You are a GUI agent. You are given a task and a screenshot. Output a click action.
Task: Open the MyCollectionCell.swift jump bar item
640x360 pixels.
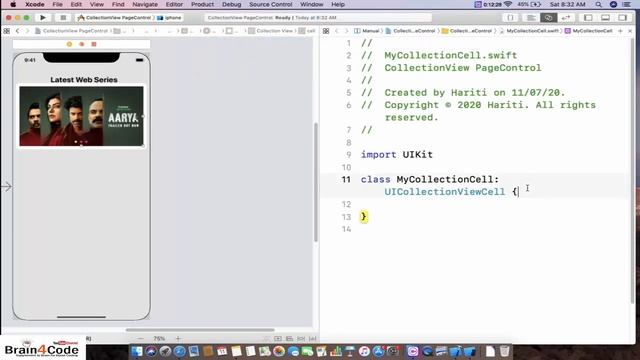(x=529, y=31)
